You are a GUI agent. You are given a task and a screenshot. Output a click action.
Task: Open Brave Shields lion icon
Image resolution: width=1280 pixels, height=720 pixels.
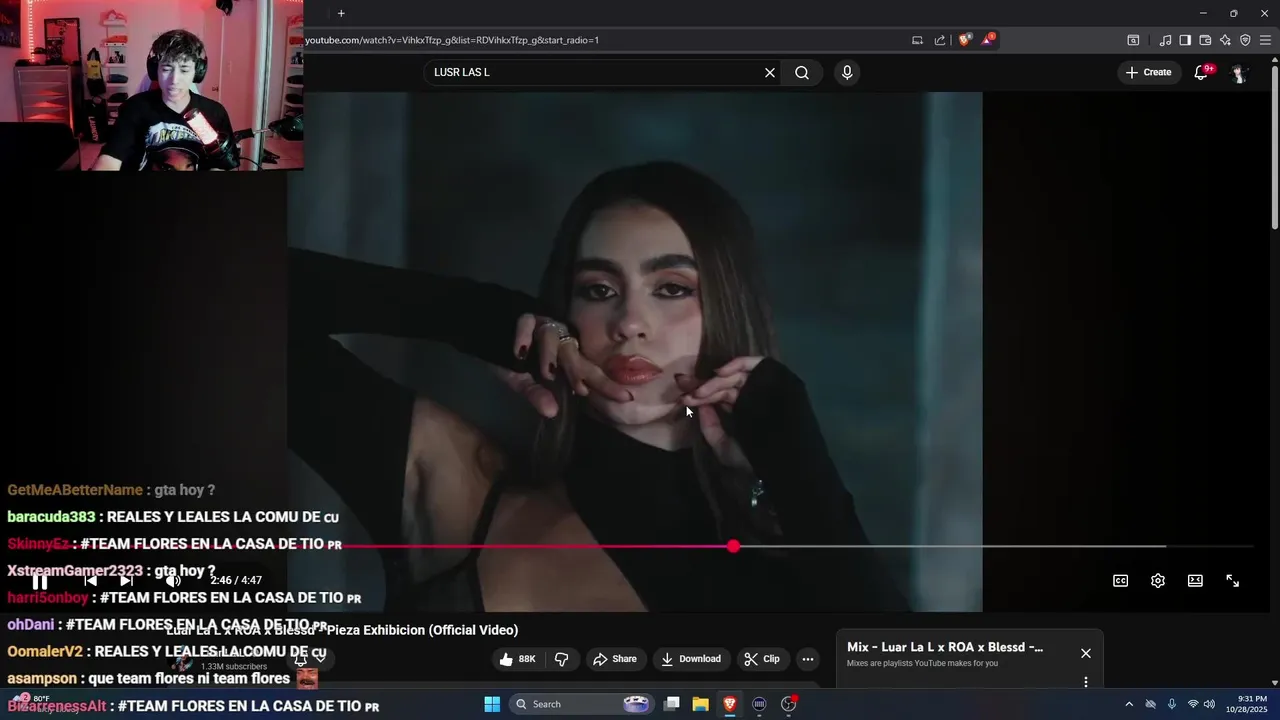(x=965, y=40)
